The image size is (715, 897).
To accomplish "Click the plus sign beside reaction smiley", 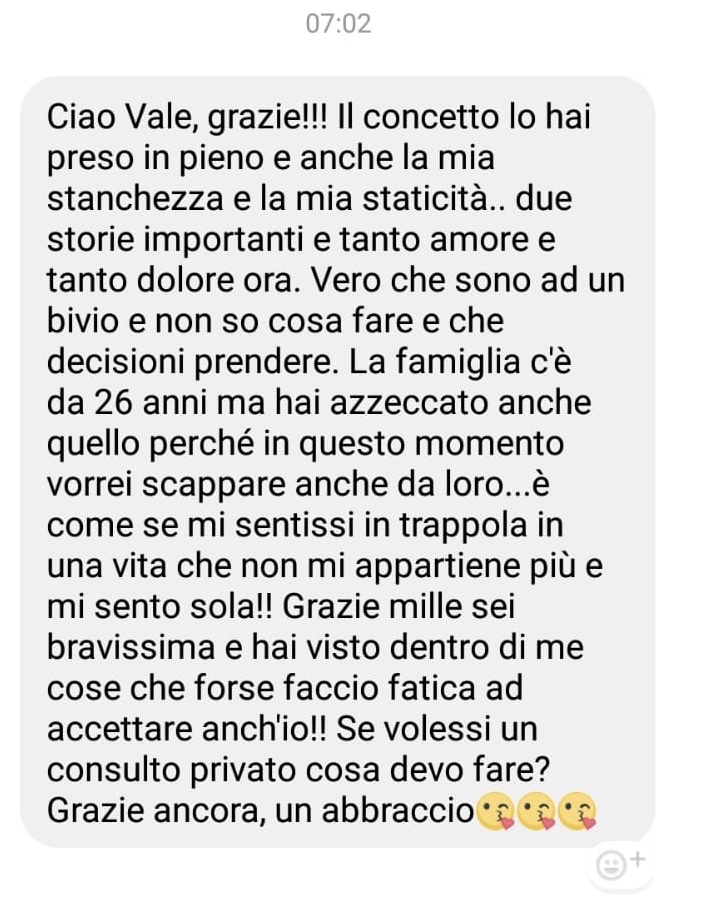I will [x=637, y=859].
